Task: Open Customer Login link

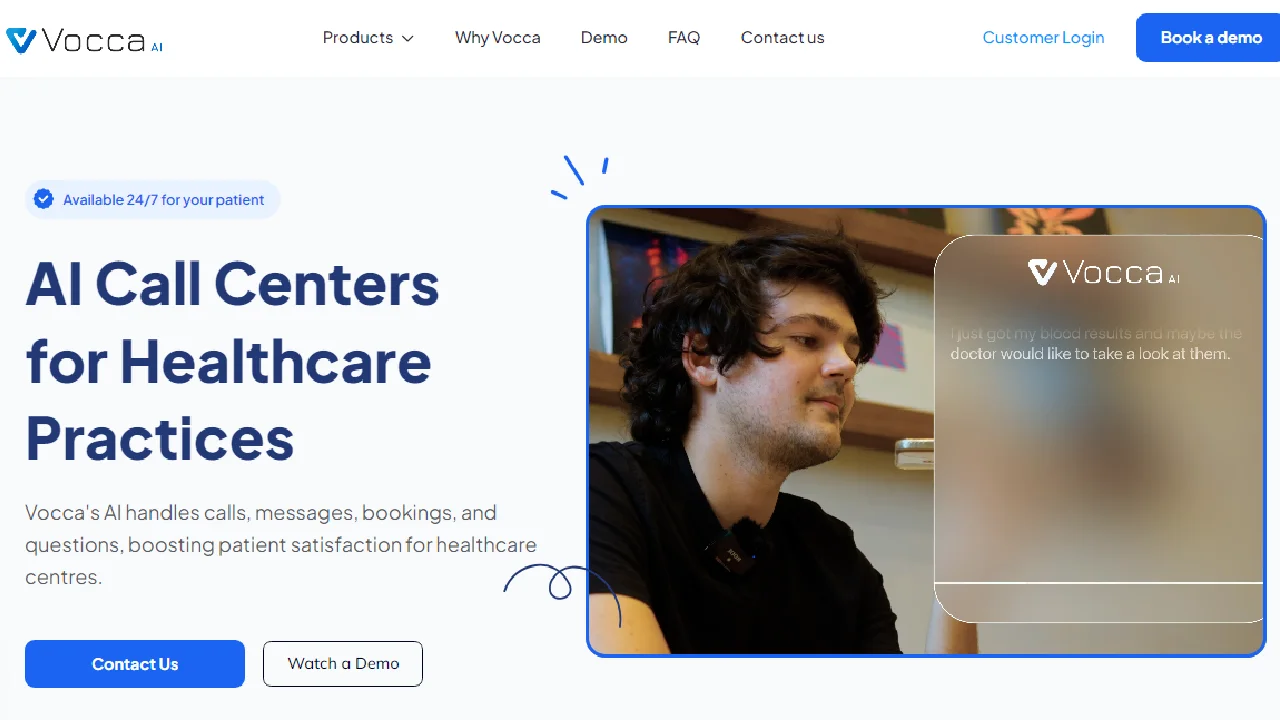Action: tap(1043, 38)
